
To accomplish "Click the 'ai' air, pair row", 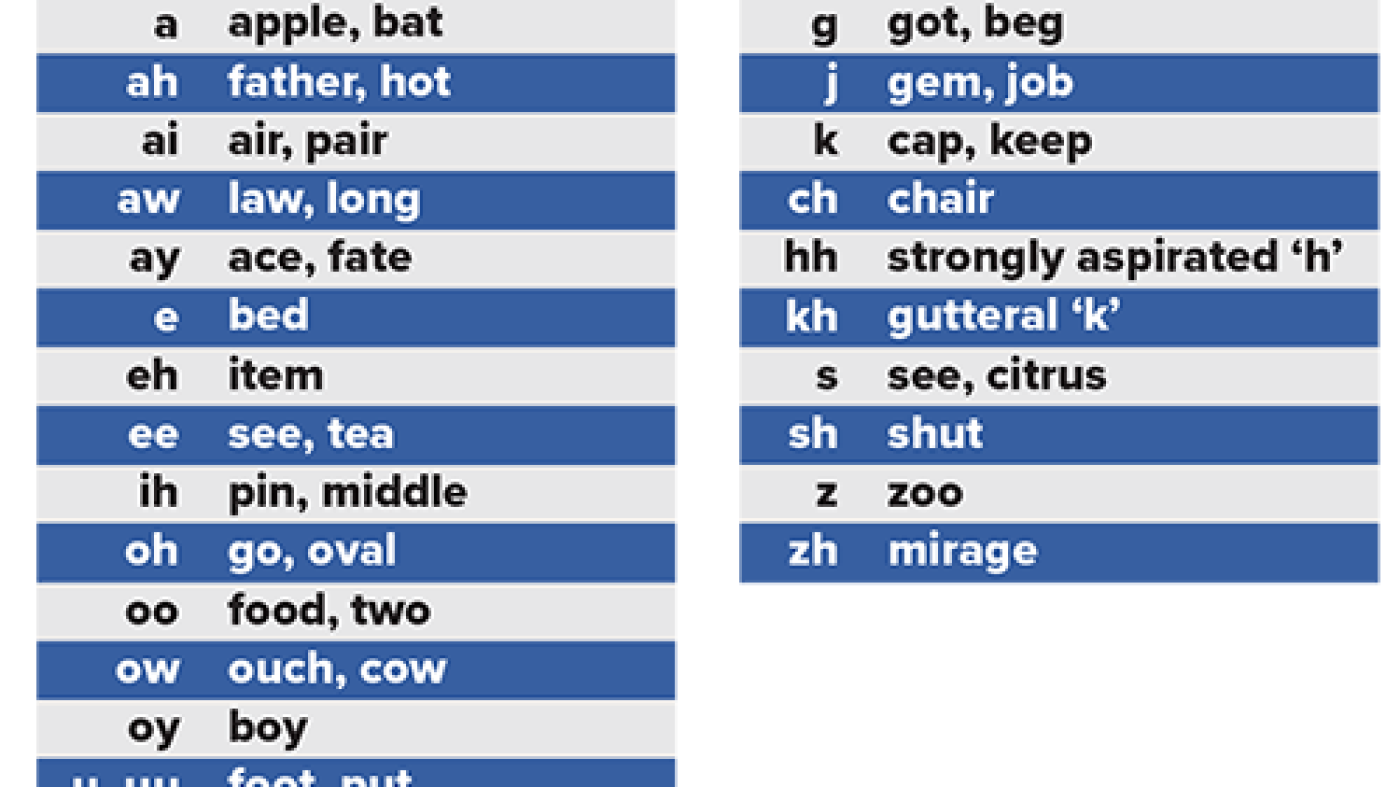I will click(356, 141).
